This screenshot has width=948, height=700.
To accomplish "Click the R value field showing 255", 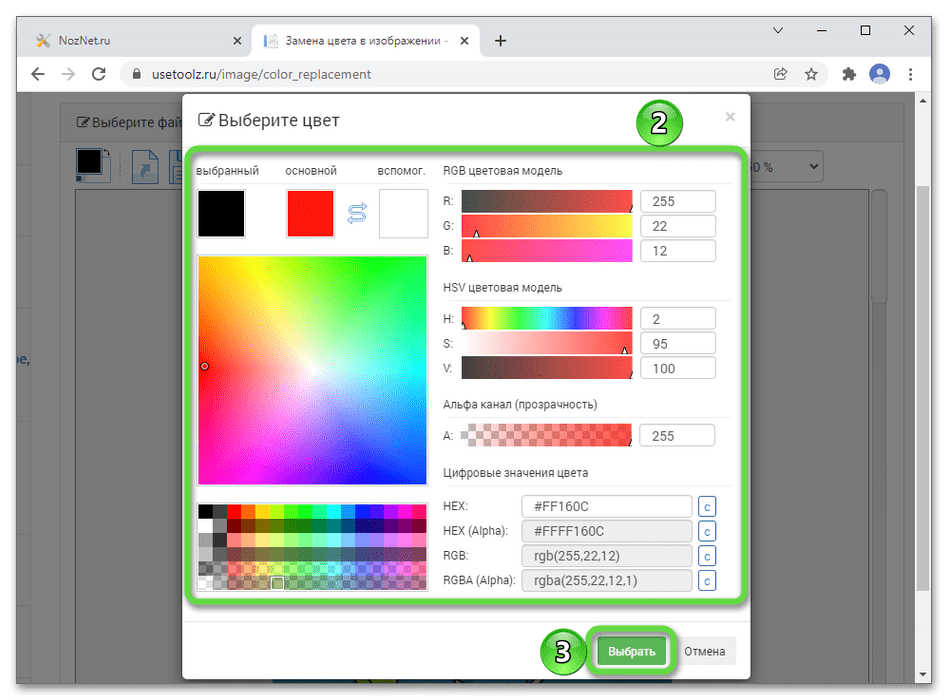I will (678, 201).
